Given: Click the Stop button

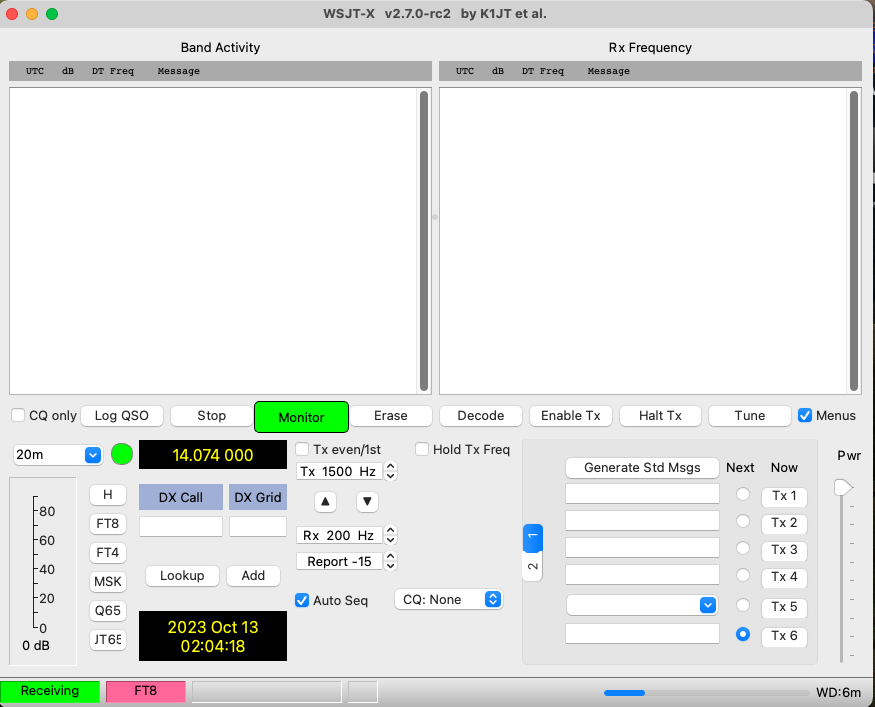Looking at the screenshot, I should [x=211, y=416].
